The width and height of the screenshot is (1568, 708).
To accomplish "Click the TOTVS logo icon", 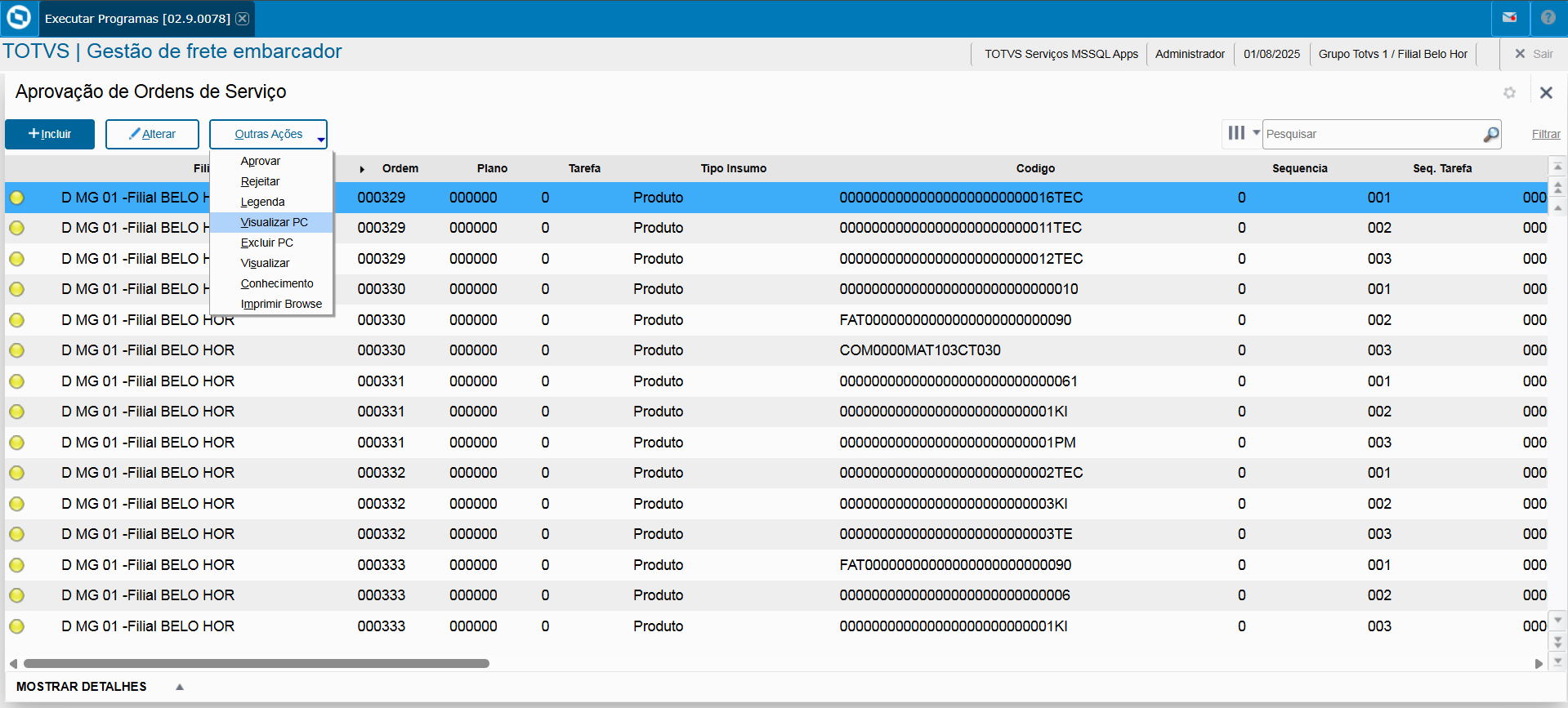I will tap(18, 18).
